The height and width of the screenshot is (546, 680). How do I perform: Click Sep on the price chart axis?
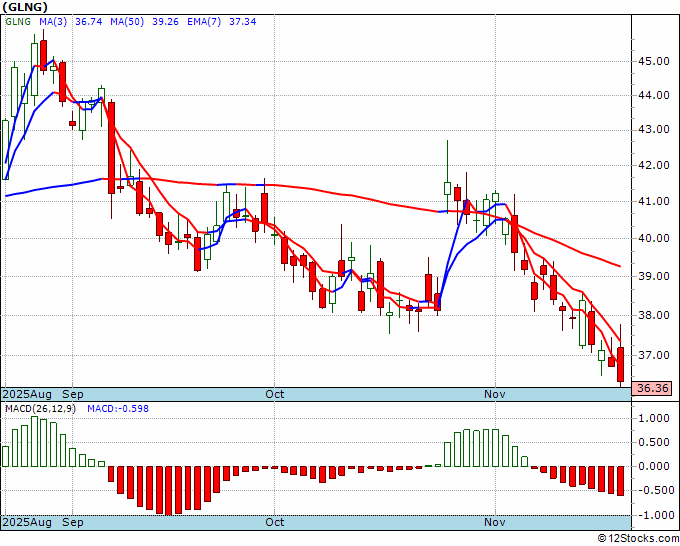click(x=73, y=394)
